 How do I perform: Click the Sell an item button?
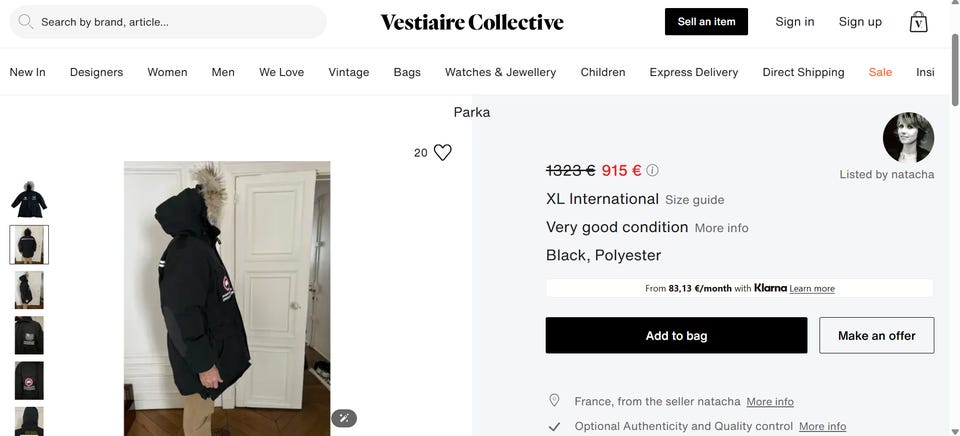pyautogui.click(x=706, y=22)
